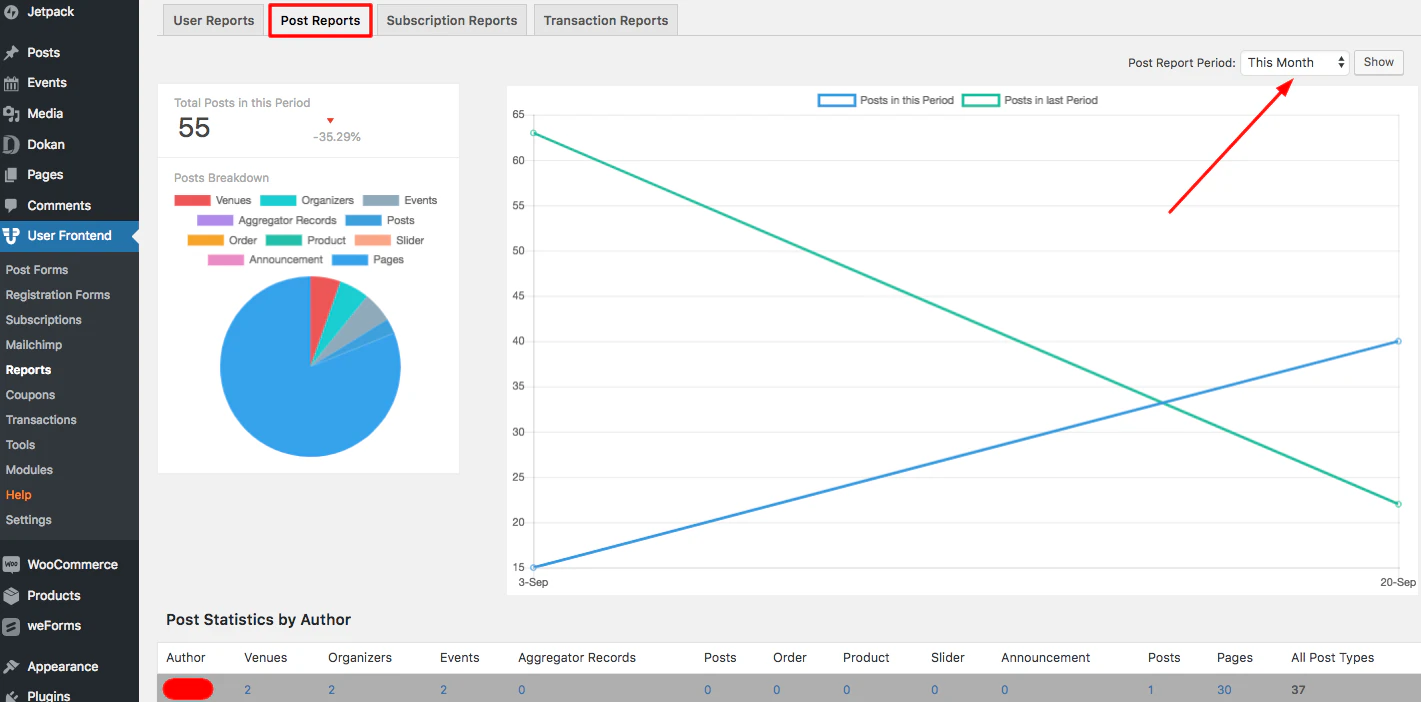
Task: Switch to the Subscription Reports tab
Action: [452, 20]
